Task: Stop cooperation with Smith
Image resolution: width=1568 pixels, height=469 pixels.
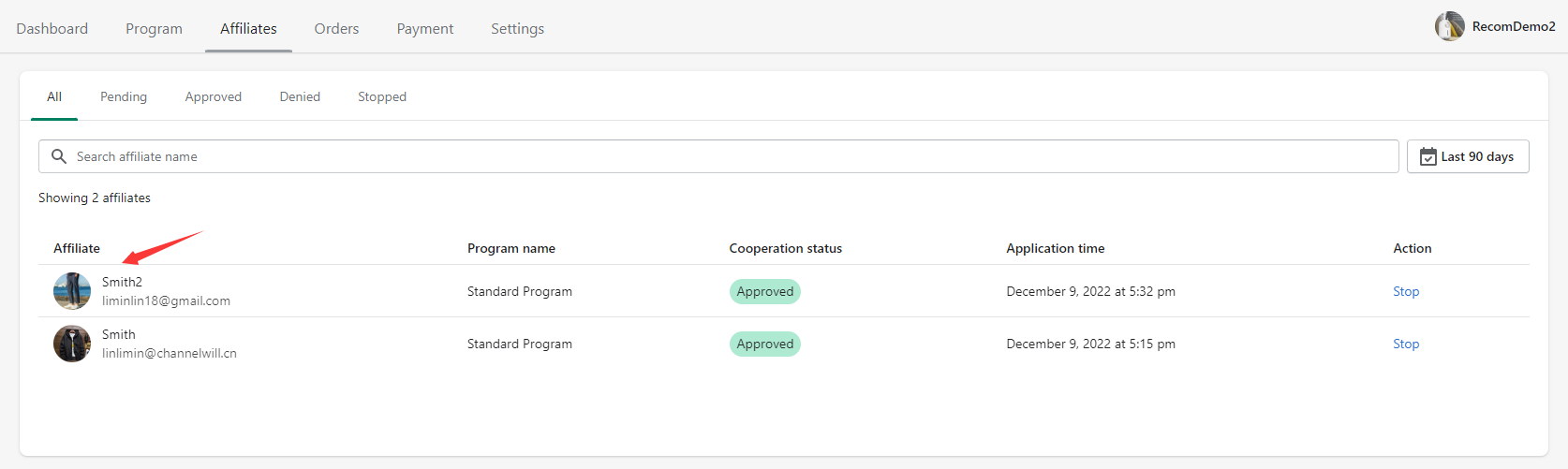Action: 1405,344
